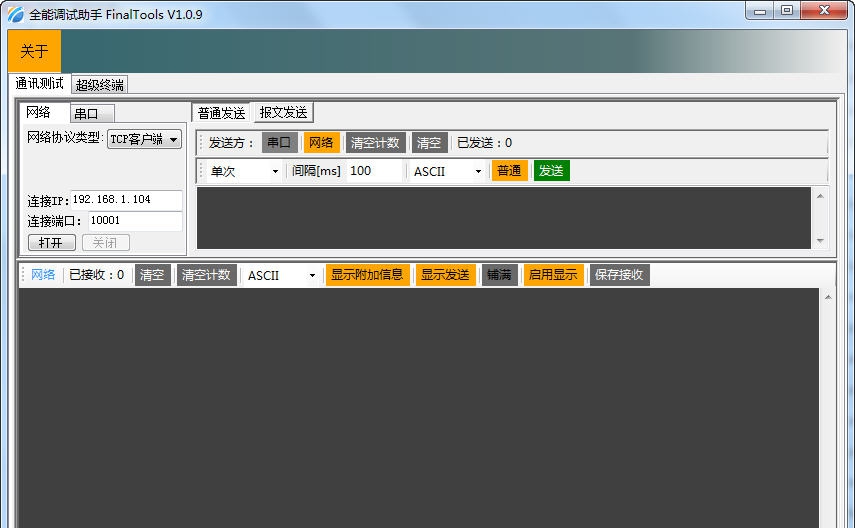Click the 打开 button to connect
The height and width of the screenshot is (528, 855).
pos(51,242)
